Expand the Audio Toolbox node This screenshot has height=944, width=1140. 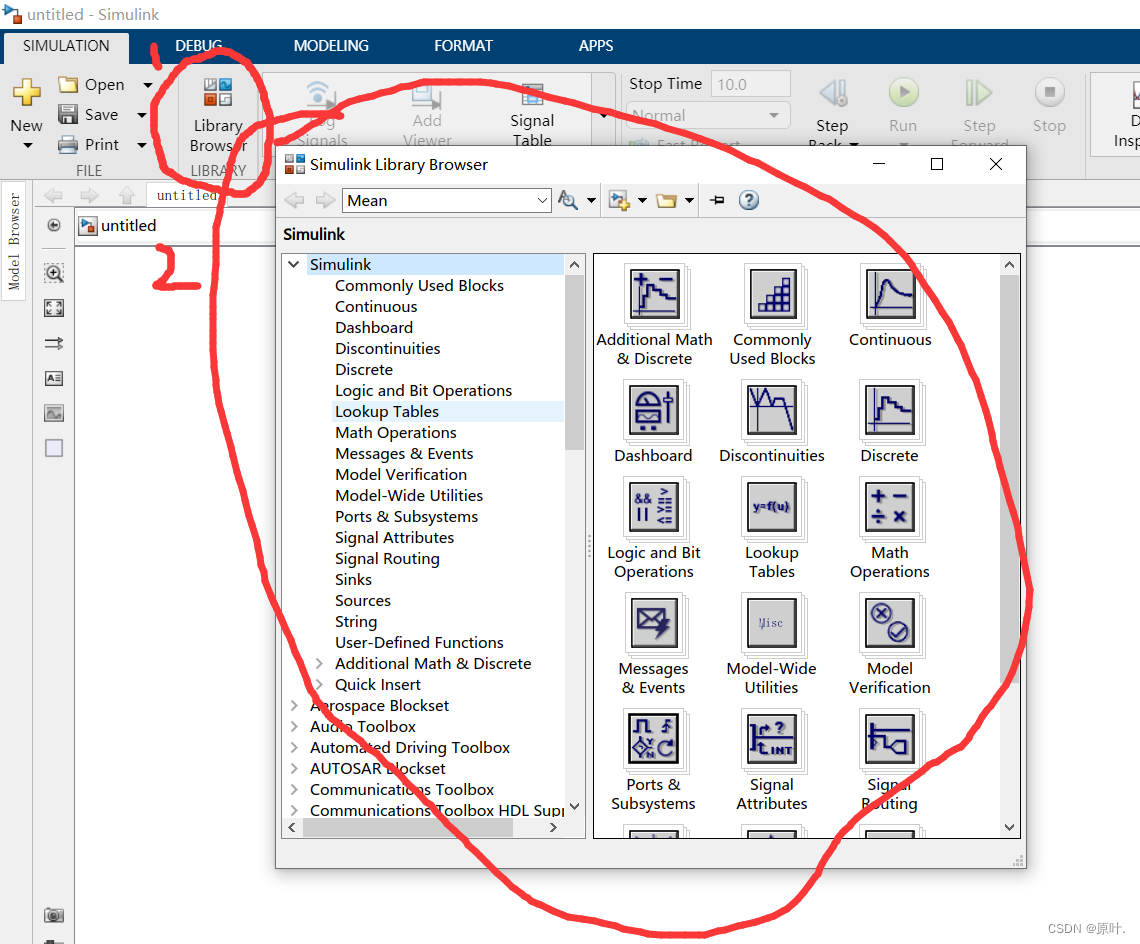tap(294, 727)
